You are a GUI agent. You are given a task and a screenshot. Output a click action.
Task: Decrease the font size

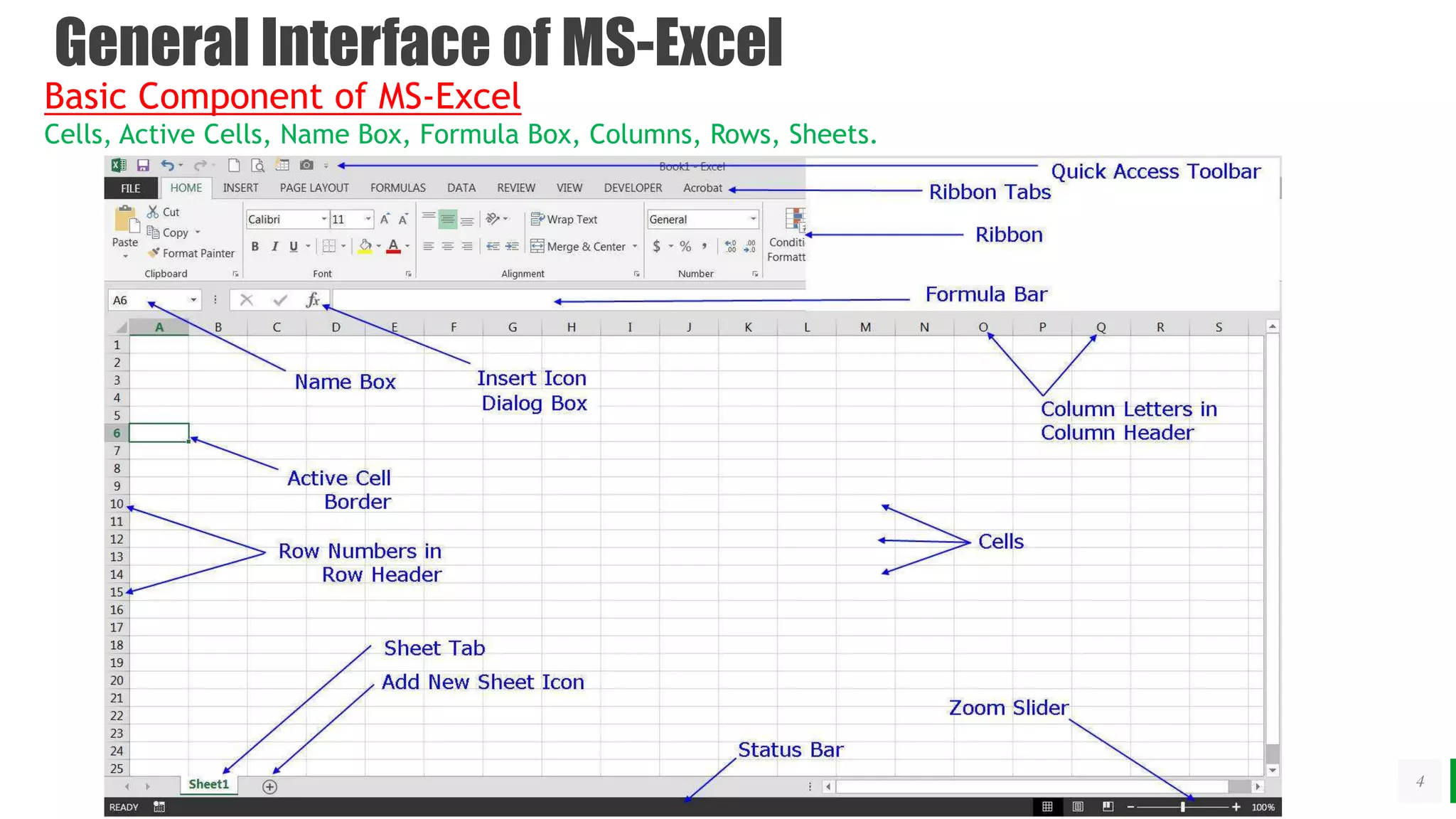pos(403,220)
